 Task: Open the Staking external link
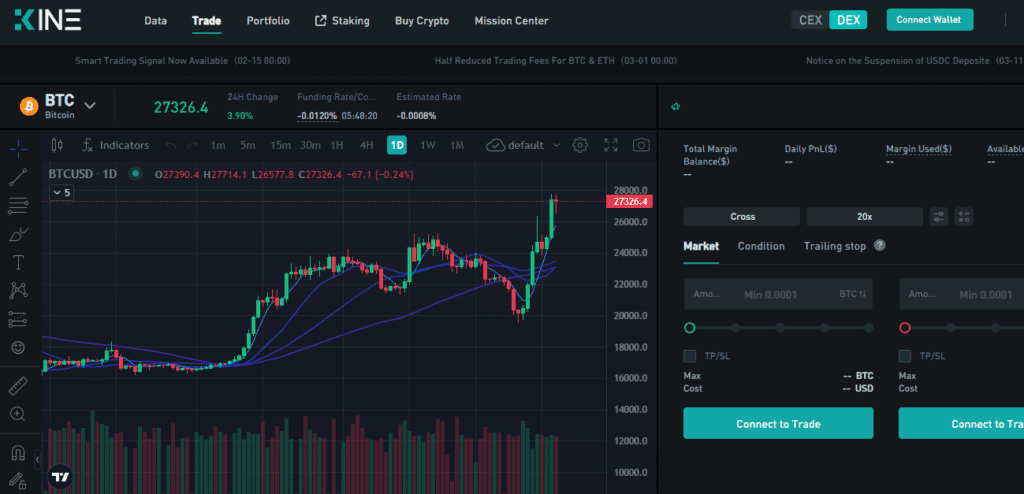[x=342, y=21]
